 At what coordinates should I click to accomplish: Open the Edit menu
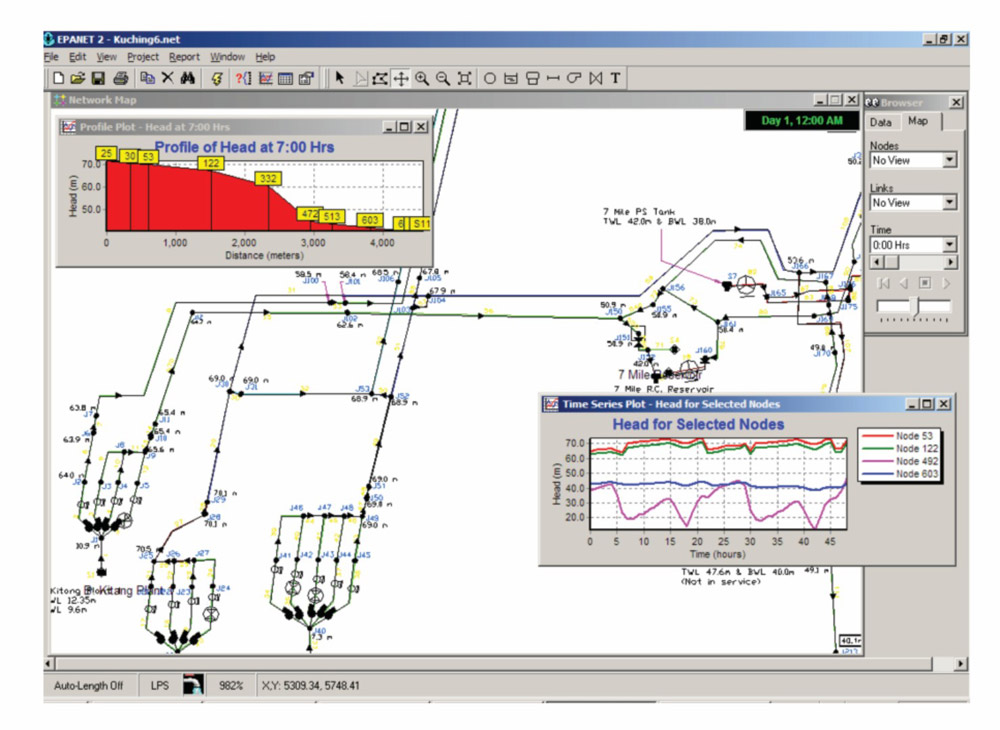[77, 57]
